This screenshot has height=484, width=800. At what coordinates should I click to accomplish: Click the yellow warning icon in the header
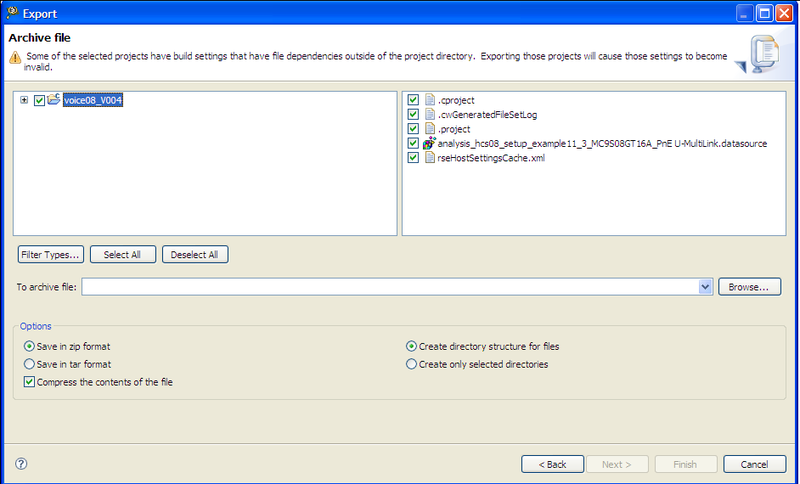coord(15,57)
